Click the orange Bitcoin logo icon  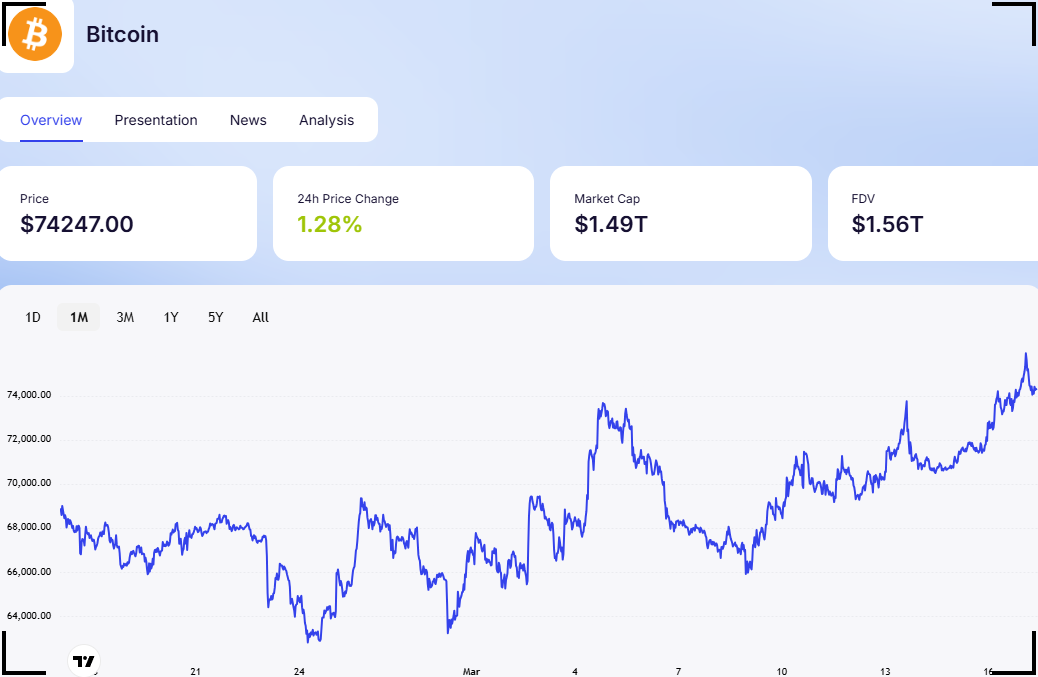pos(35,34)
